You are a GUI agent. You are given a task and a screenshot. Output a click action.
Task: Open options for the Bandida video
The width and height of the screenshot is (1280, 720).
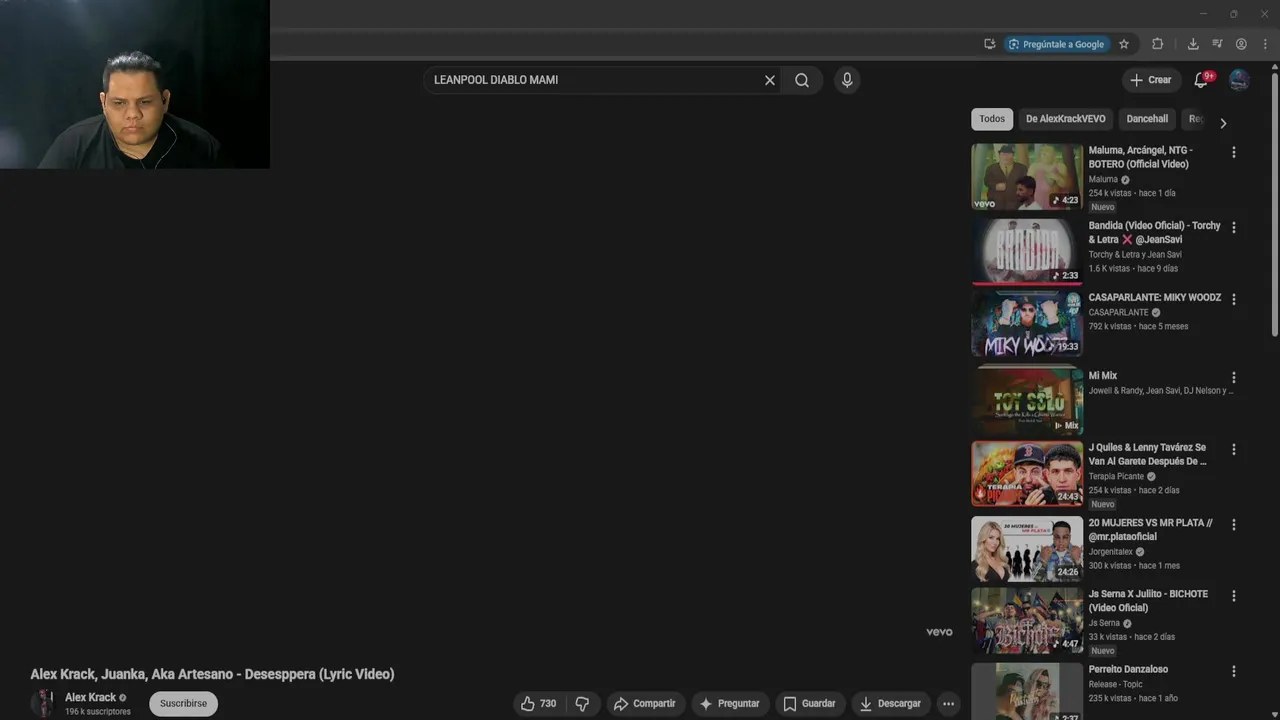(1233, 227)
